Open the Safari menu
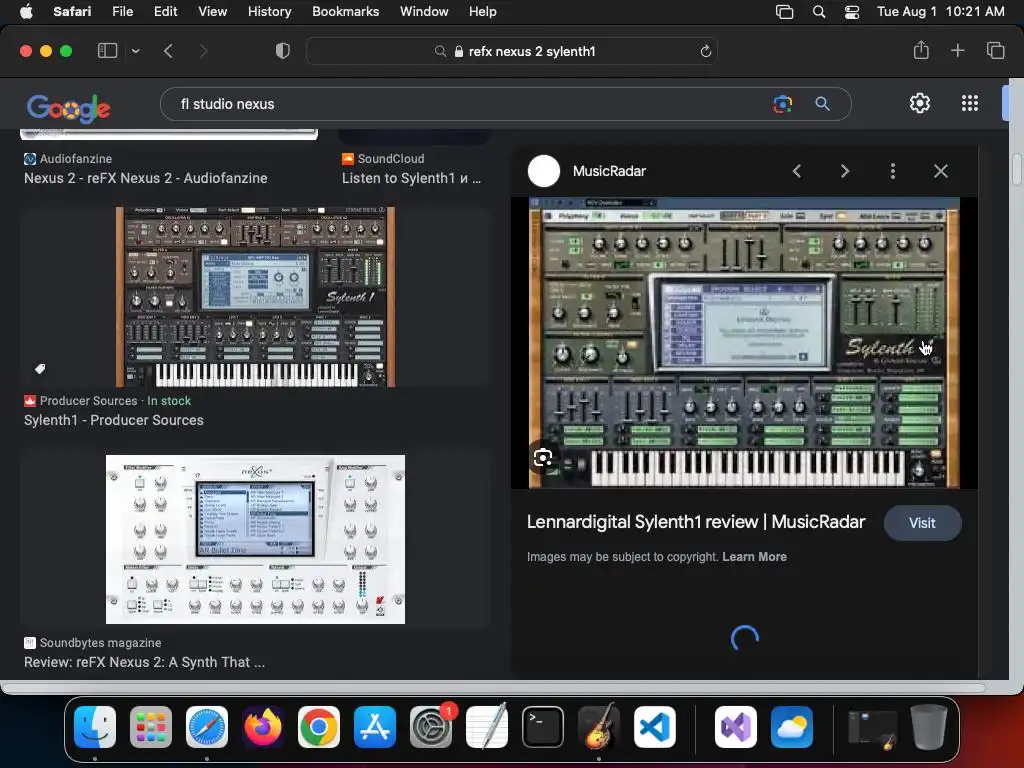 click(72, 11)
